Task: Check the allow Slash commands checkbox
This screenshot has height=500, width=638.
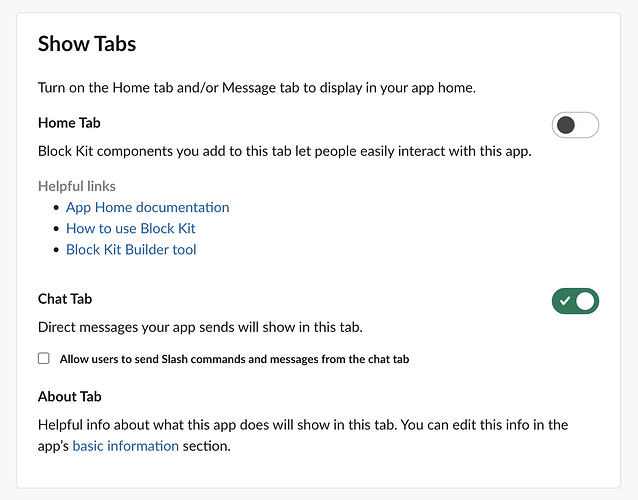Action: click(43, 358)
